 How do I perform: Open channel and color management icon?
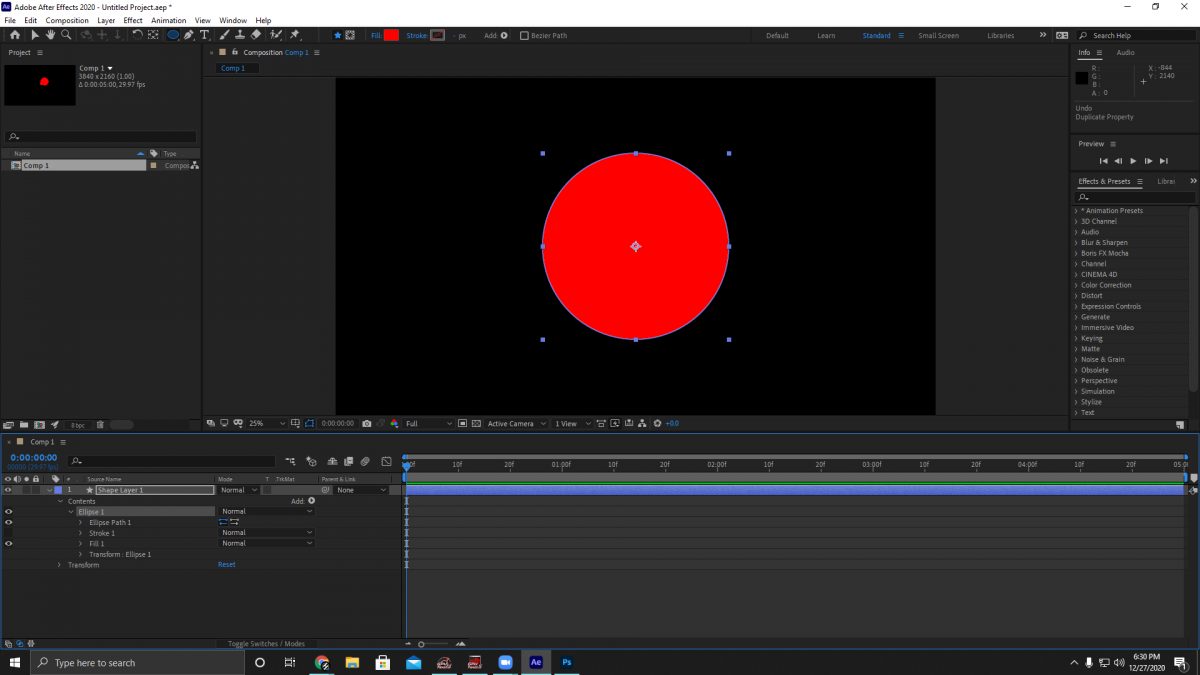[394, 423]
